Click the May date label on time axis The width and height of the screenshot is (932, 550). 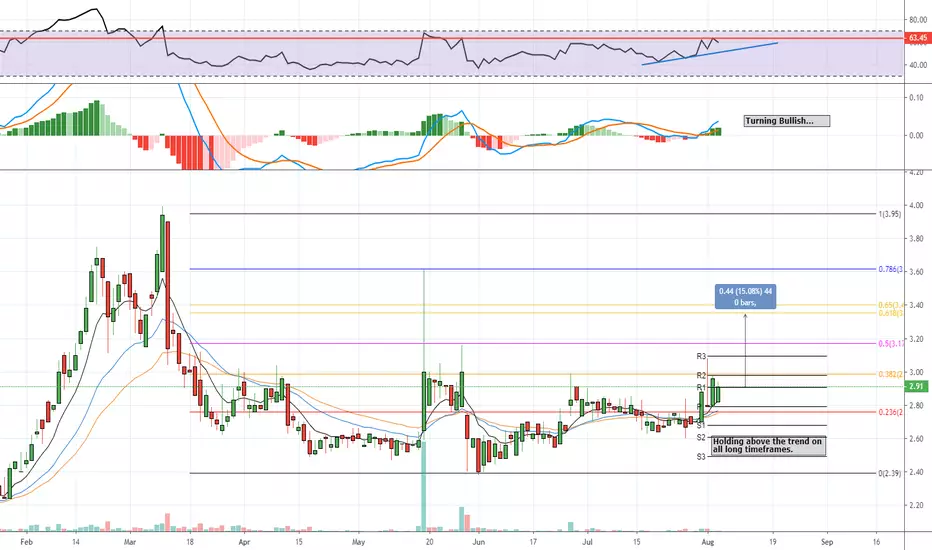[358, 542]
